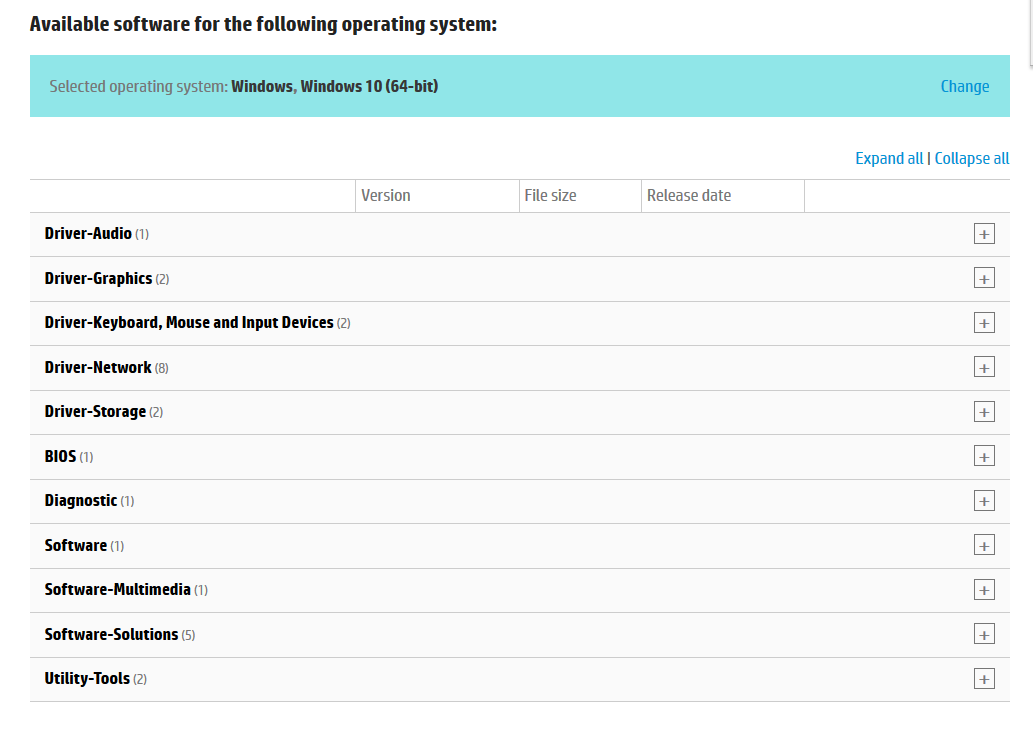This screenshot has height=756, width=1033.
Task: Click the Expand all link
Action: [x=889, y=158]
